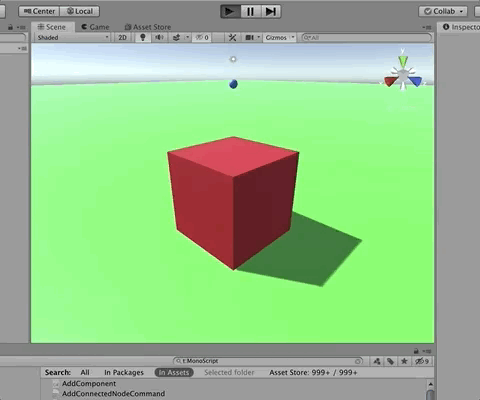Switch to the Game tab
The image size is (480, 400).
95,27
